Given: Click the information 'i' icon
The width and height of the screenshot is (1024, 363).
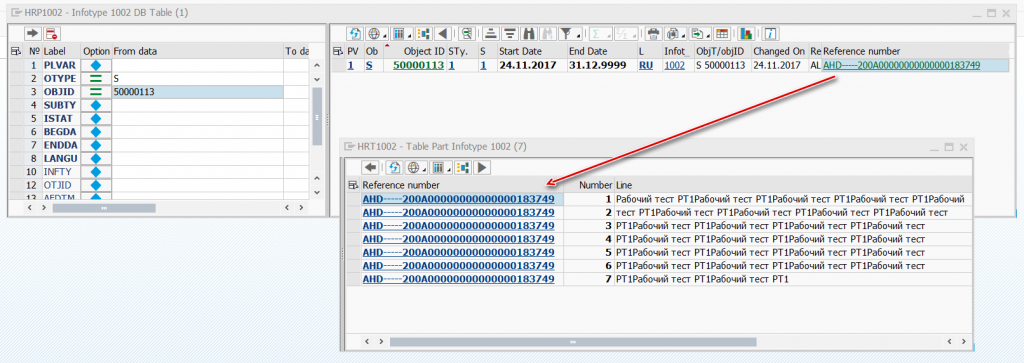Looking at the screenshot, I should coord(771,33).
